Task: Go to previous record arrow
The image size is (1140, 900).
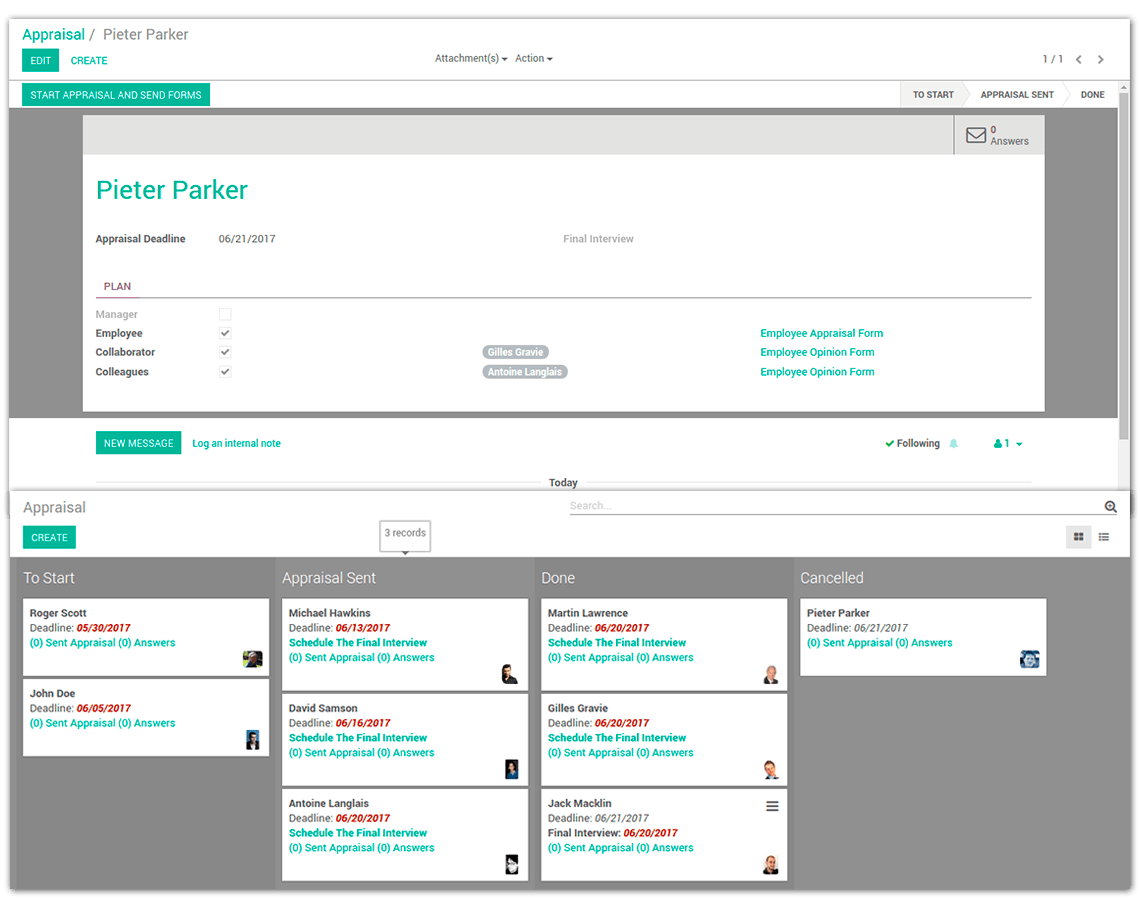Action: tap(1079, 60)
